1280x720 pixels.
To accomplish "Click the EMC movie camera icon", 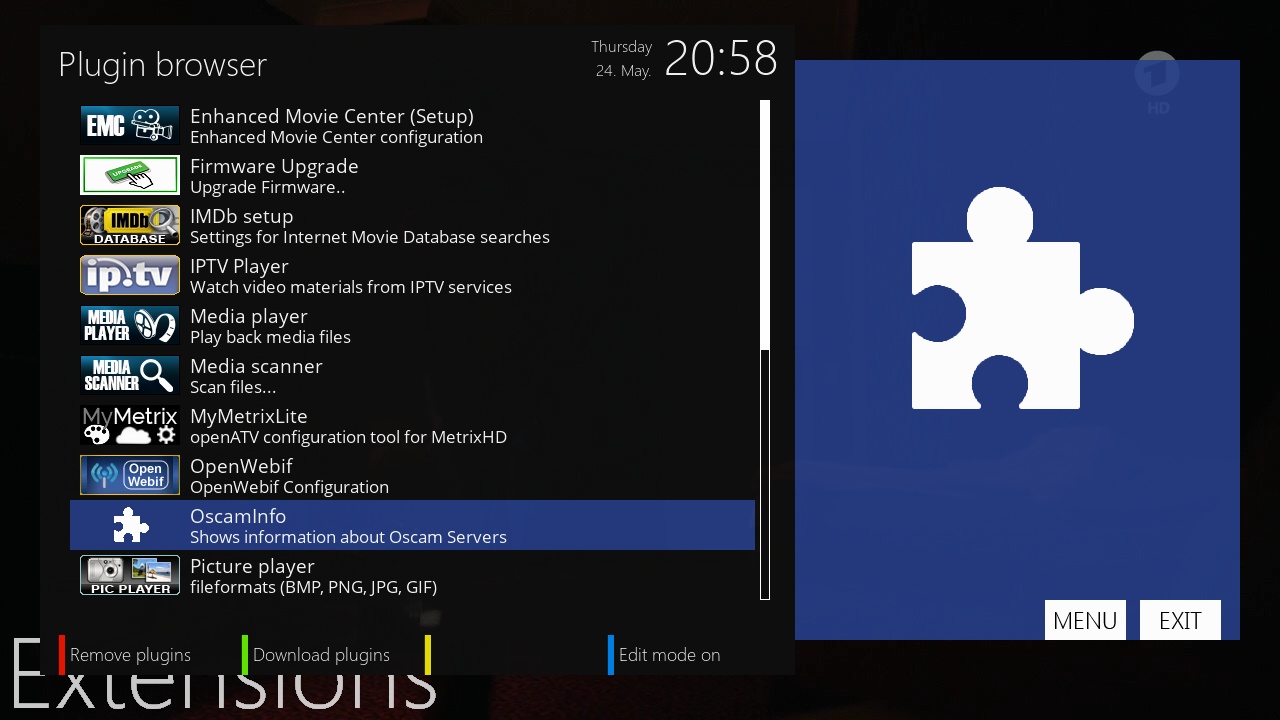I will click(x=130, y=126).
